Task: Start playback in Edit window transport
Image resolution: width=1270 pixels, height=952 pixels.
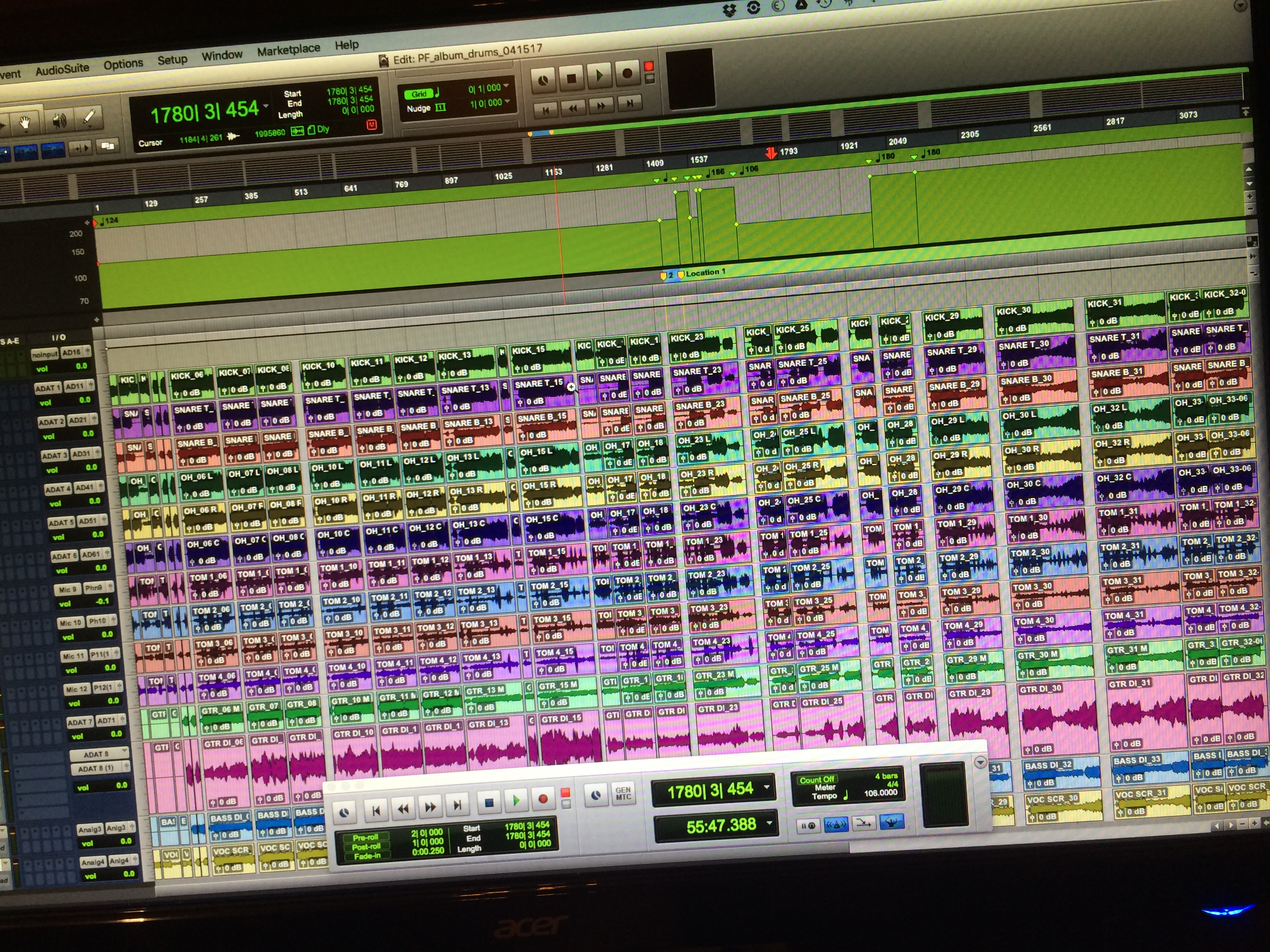Action: [x=600, y=75]
